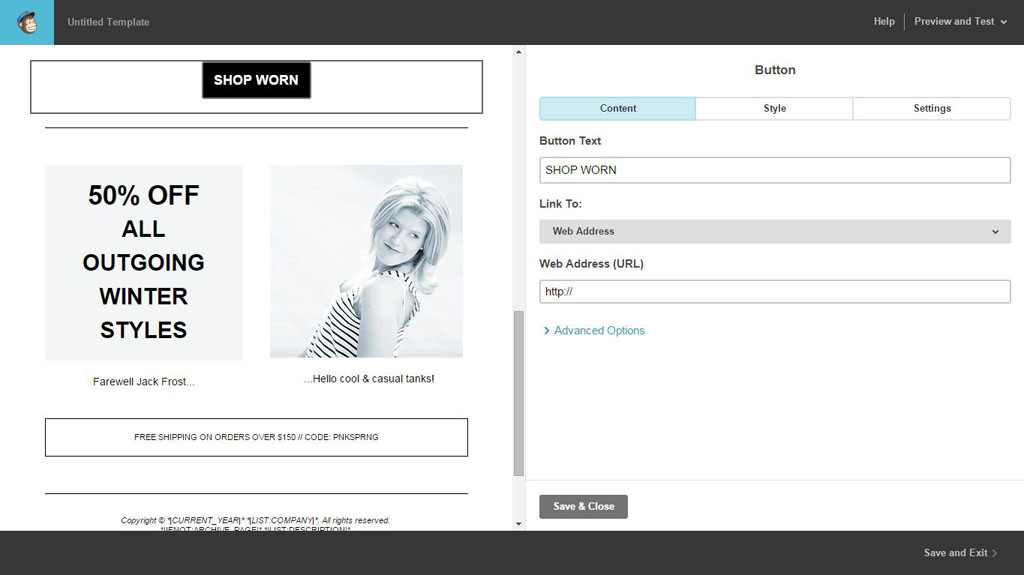Select the woman photo image block

point(366,261)
